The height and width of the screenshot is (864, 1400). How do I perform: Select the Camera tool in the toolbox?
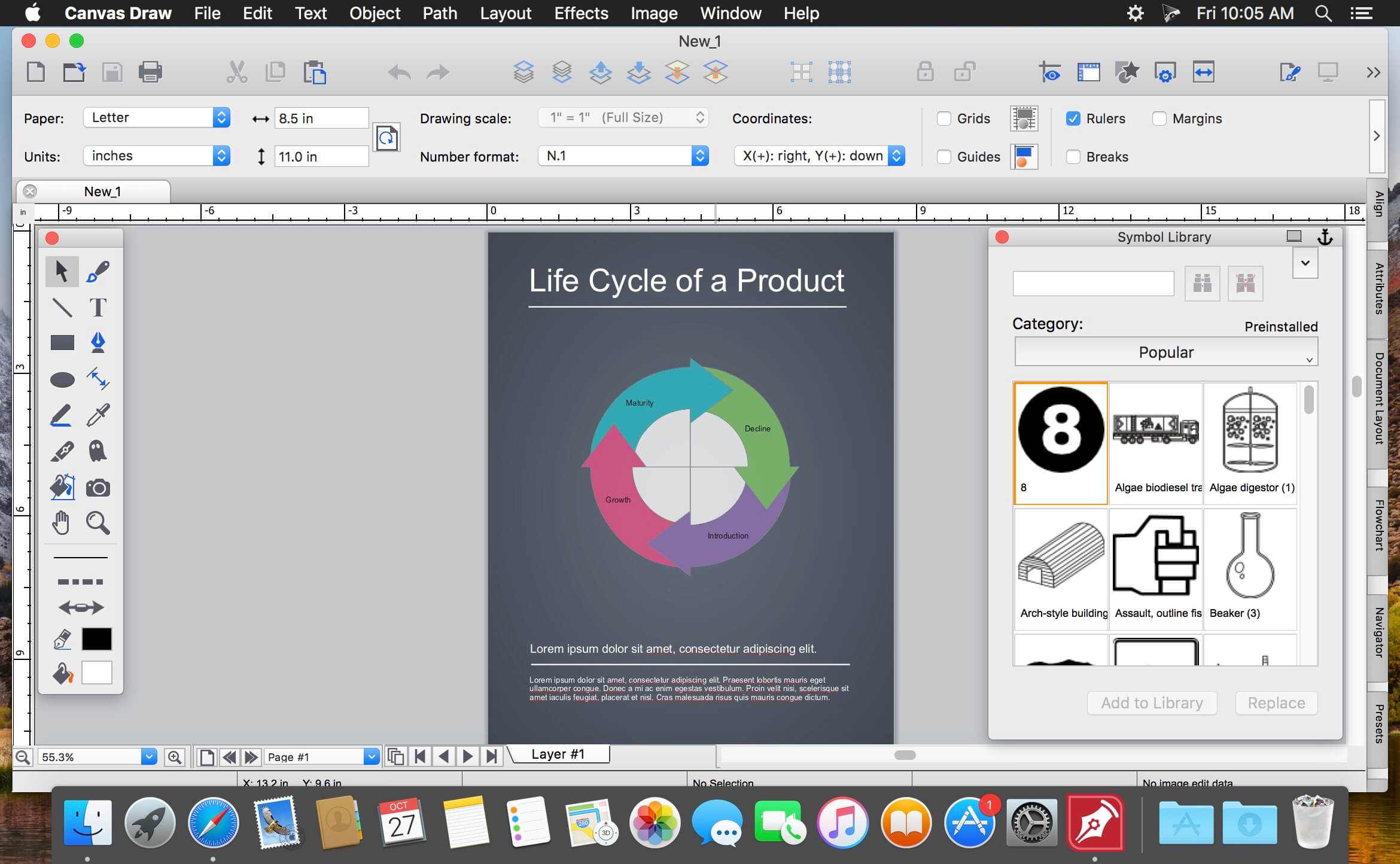[x=98, y=486]
